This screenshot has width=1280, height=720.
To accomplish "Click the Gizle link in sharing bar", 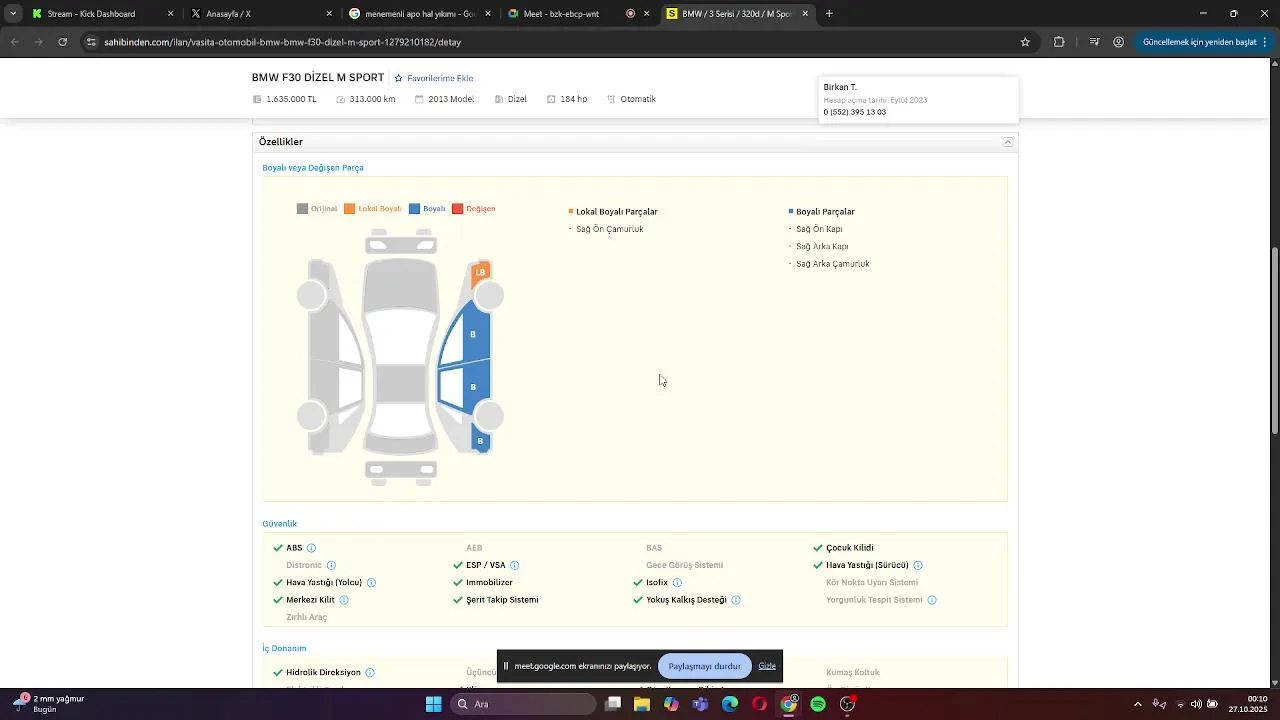I will coord(767,666).
